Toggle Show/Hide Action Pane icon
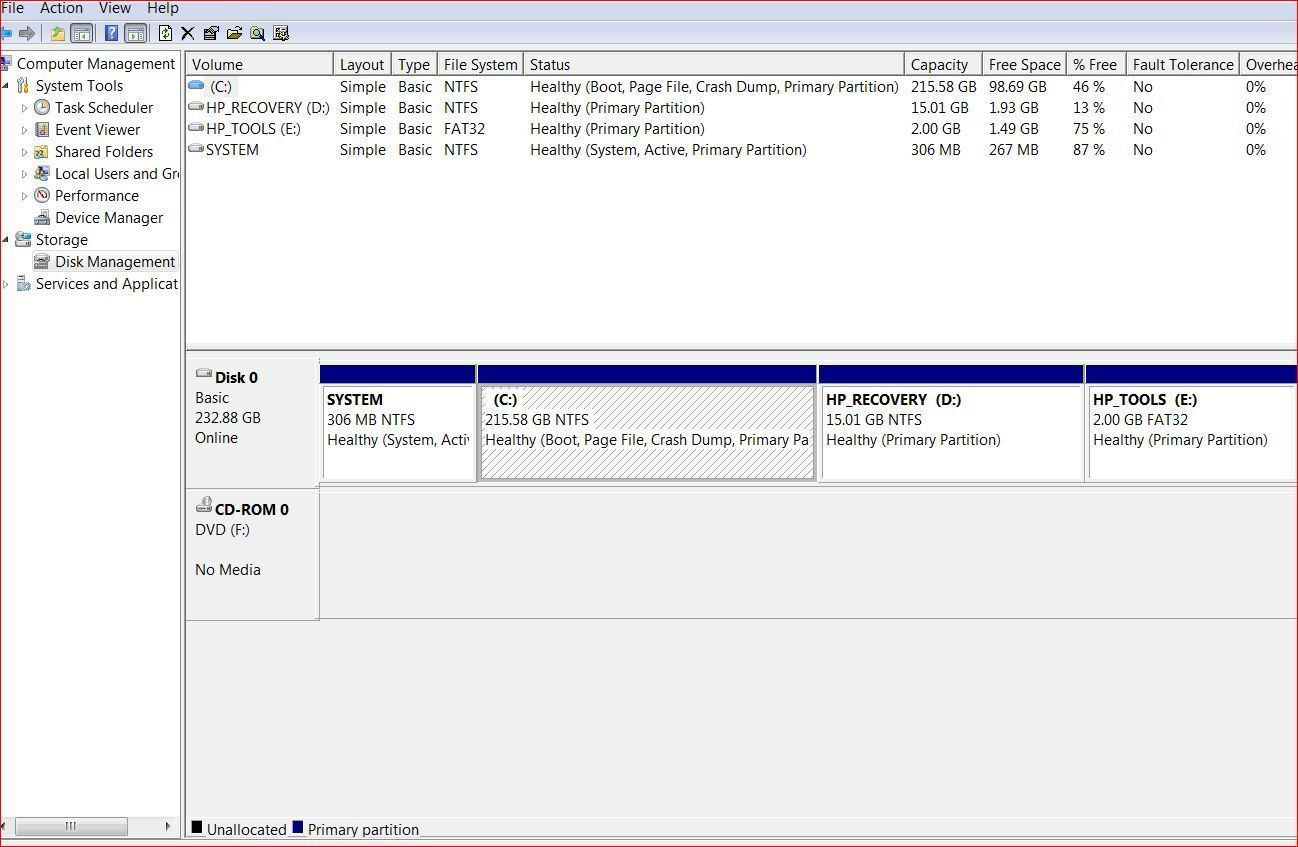 (x=135, y=33)
